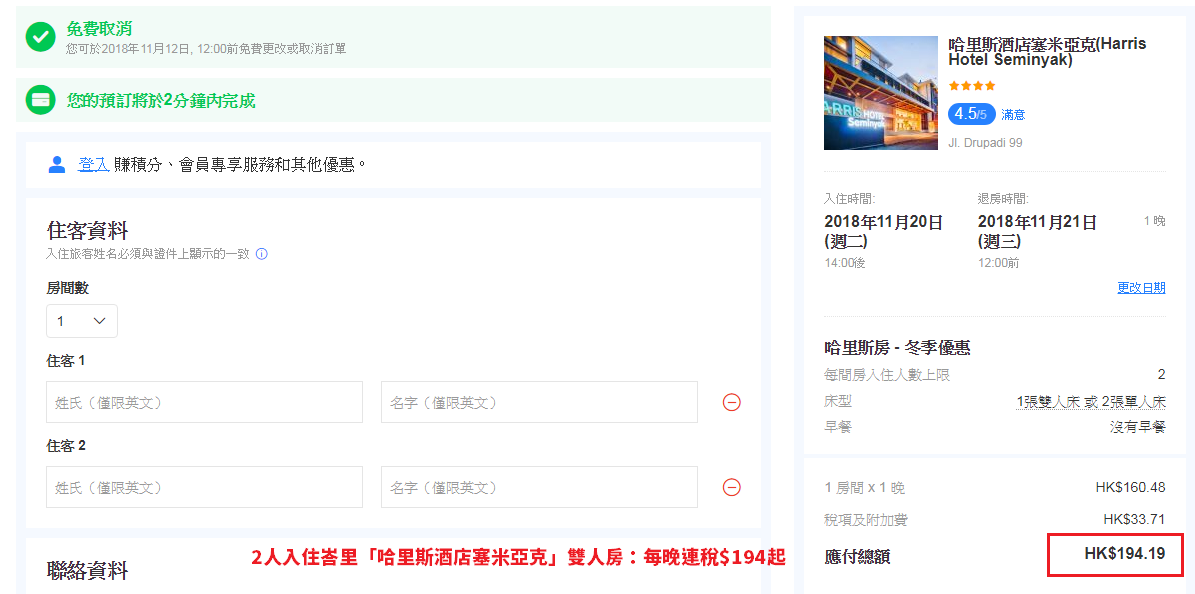The width and height of the screenshot is (1195, 594).
Task: Click the bed type 1張雙人床 或 2張單人床 text
Action: pos(1091,401)
